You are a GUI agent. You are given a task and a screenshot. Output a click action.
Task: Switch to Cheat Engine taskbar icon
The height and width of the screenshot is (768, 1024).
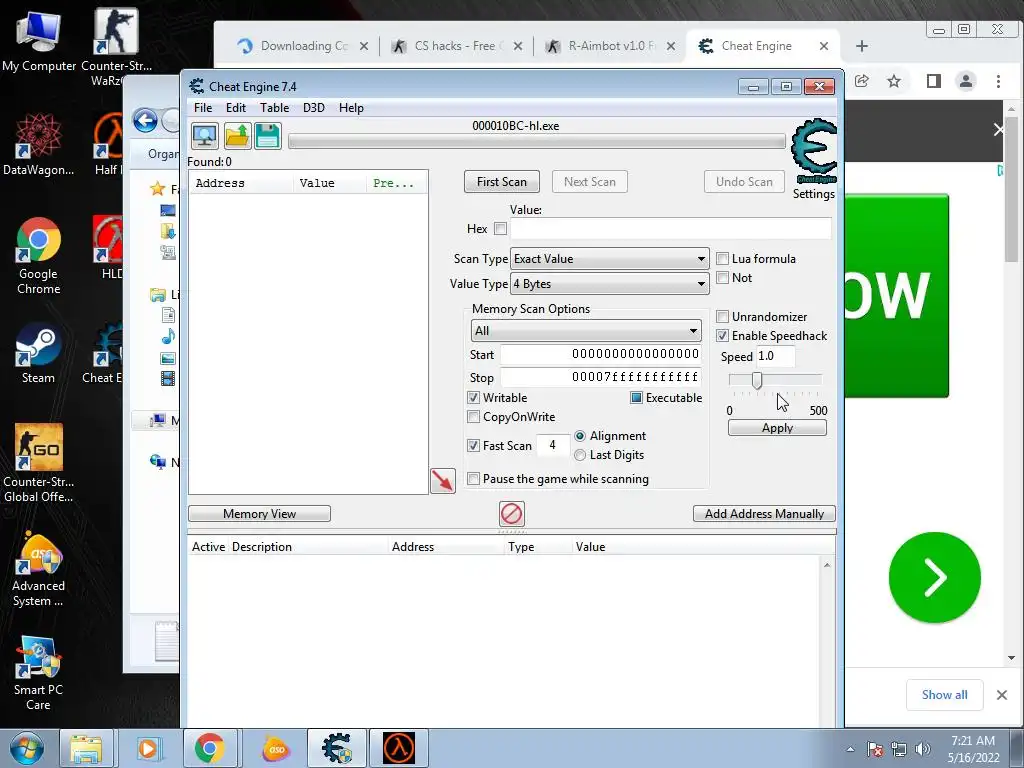[x=337, y=748]
